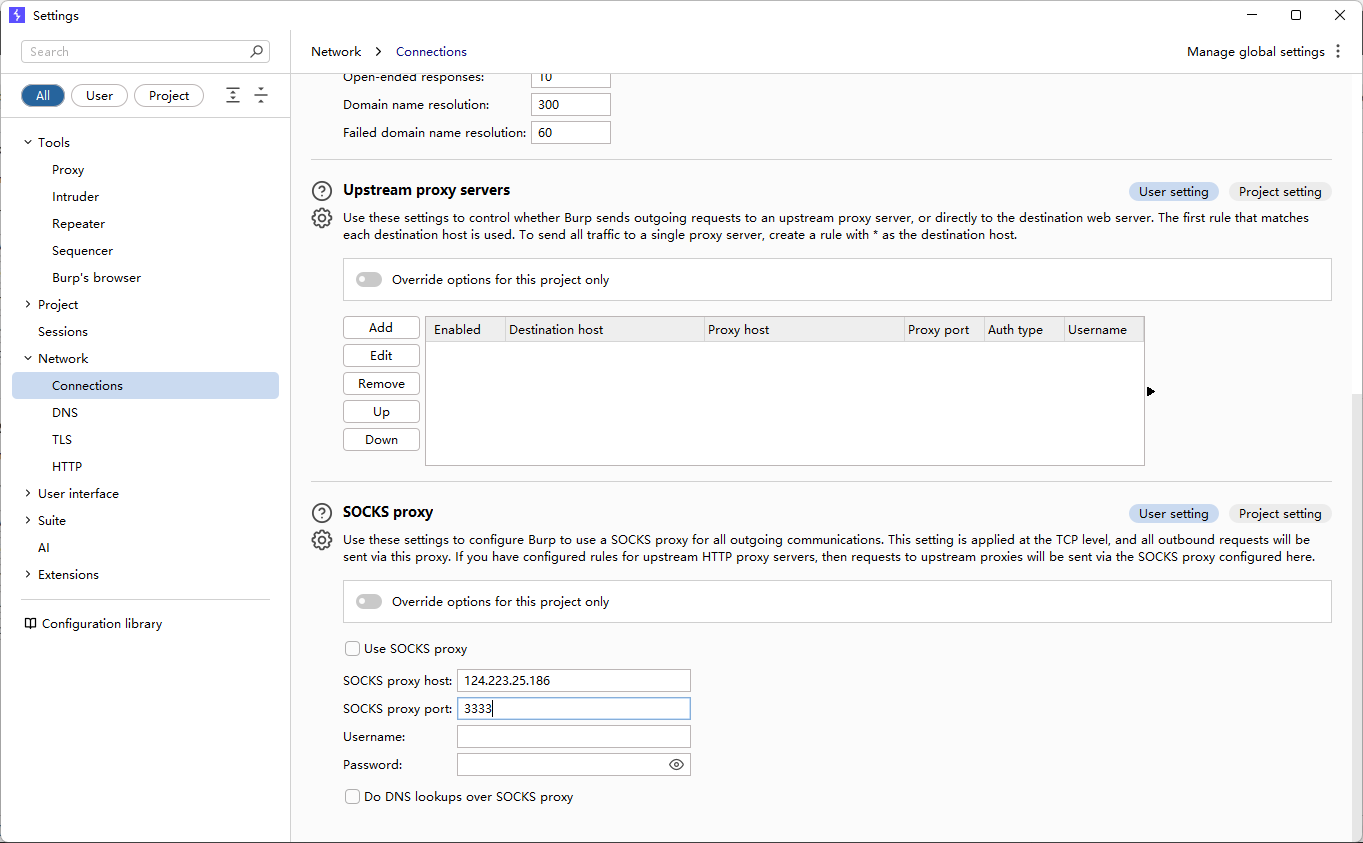Click Add to create upstream proxy rule
The height and width of the screenshot is (843, 1363).
click(x=381, y=328)
